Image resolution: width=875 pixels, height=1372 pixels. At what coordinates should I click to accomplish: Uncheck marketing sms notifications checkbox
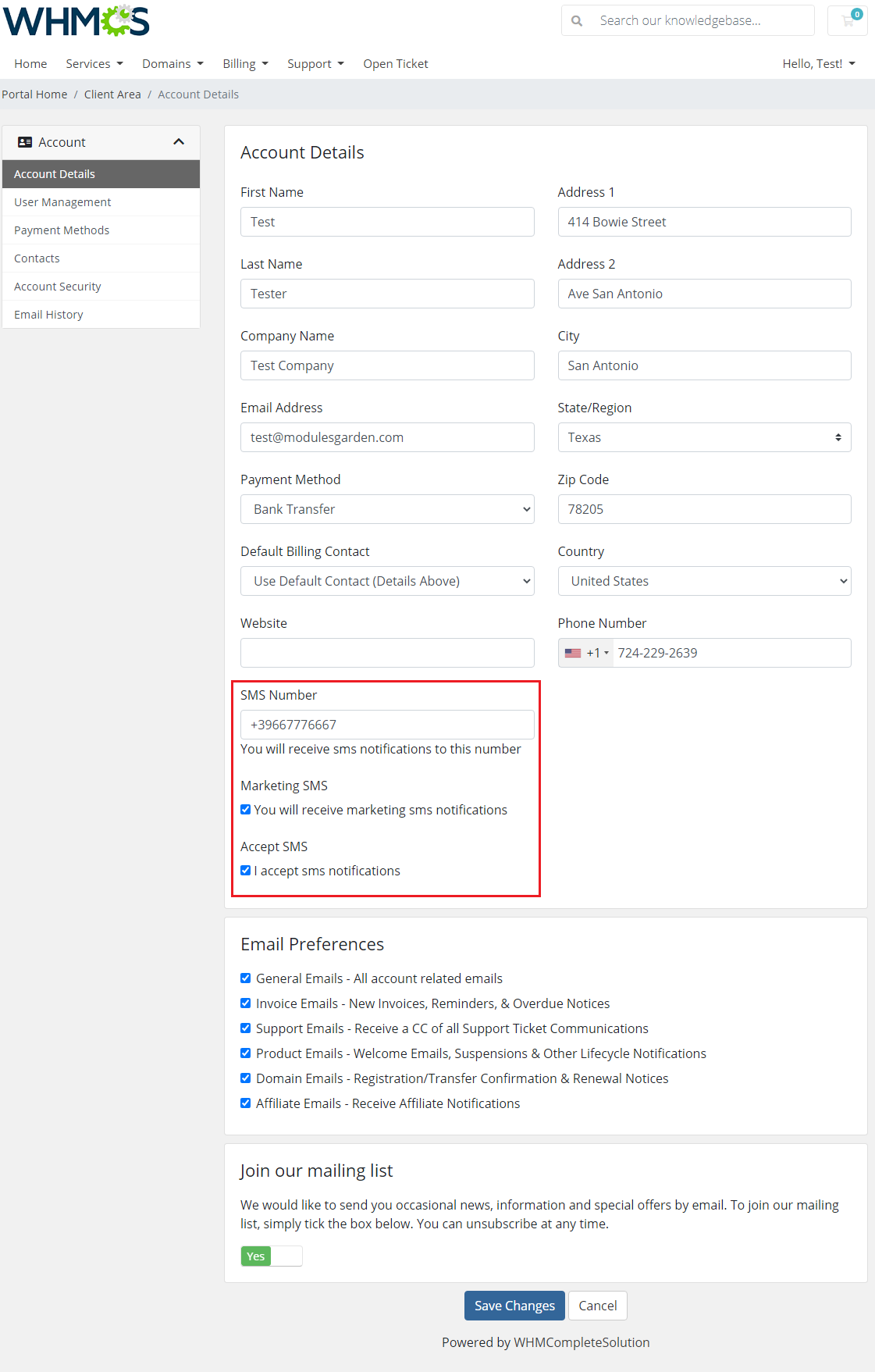tap(246, 810)
